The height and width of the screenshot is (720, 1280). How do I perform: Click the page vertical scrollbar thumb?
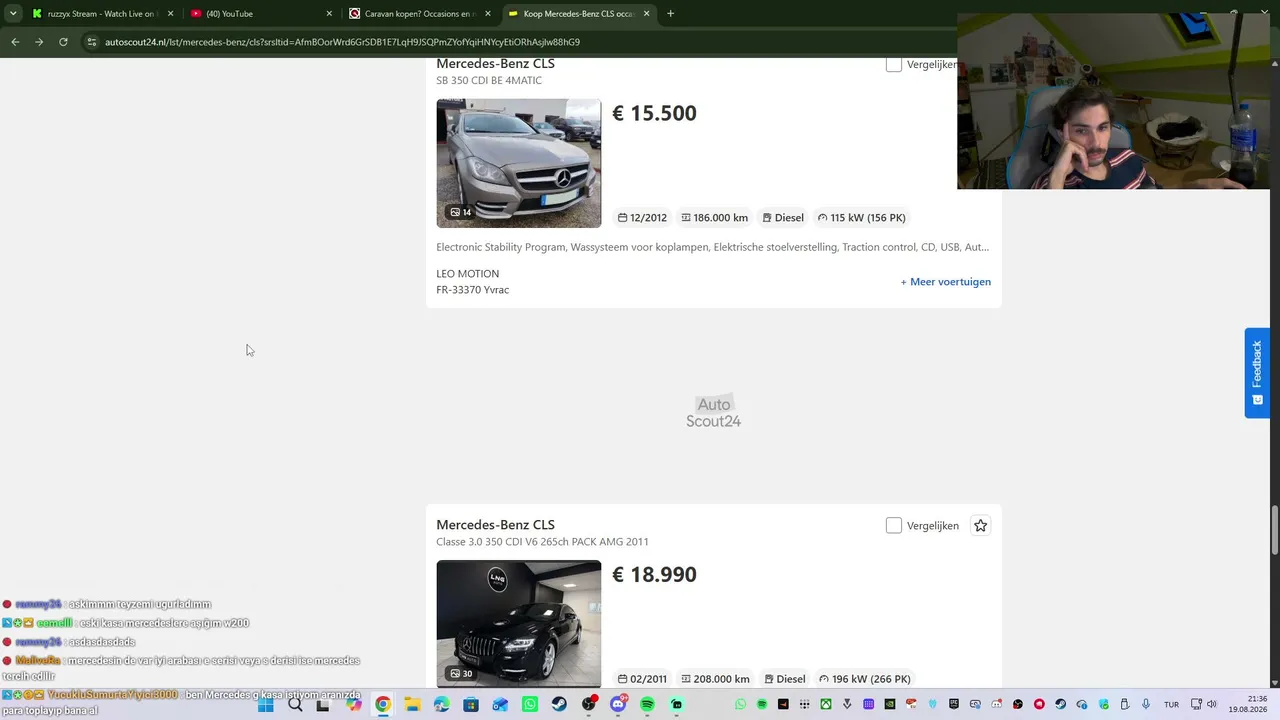[1274, 528]
